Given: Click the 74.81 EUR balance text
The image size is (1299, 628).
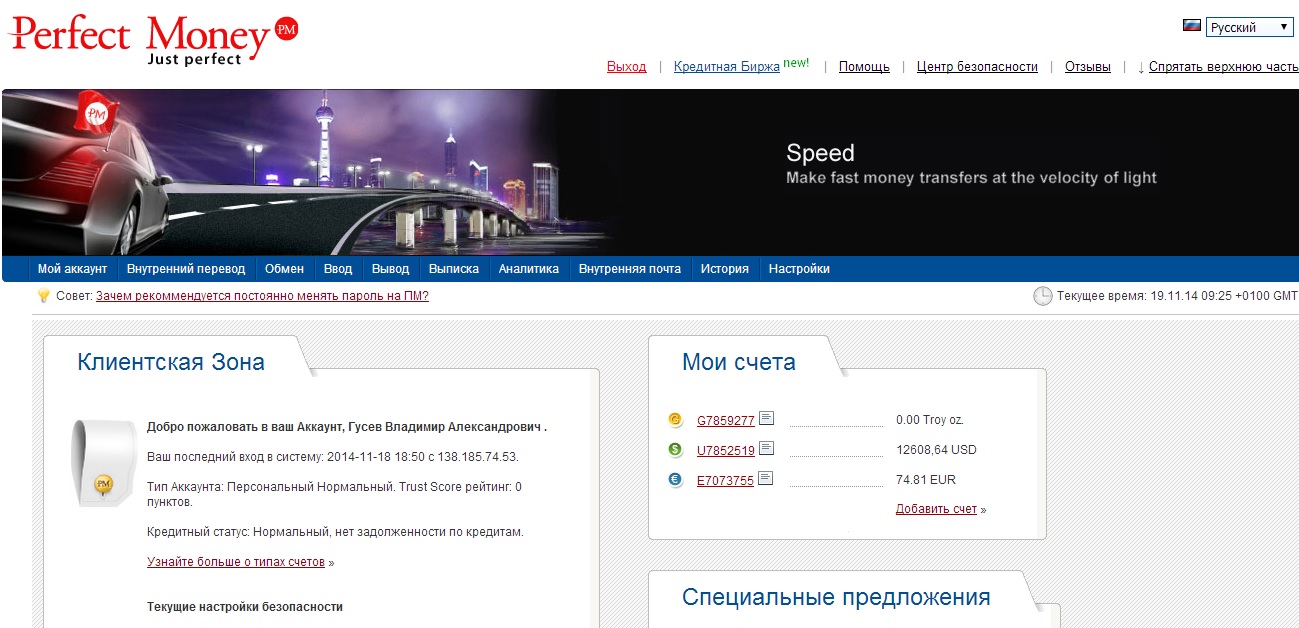Looking at the screenshot, I should pyautogui.click(x=926, y=480).
